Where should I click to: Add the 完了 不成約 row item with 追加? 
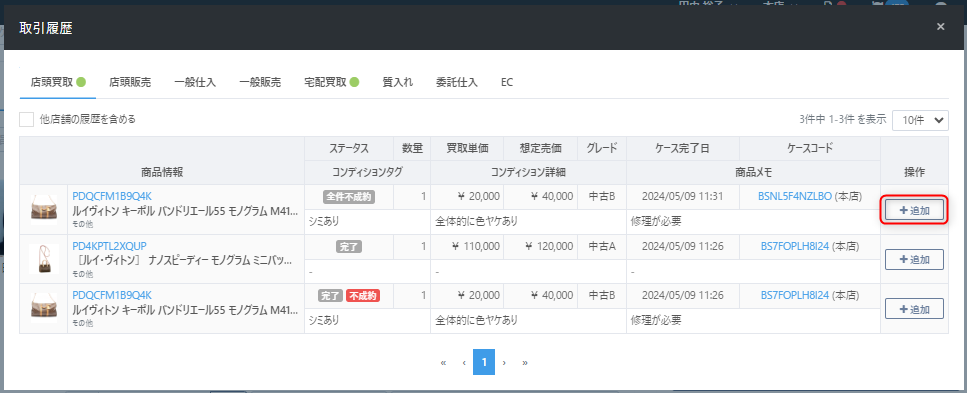click(x=914, y=308)
